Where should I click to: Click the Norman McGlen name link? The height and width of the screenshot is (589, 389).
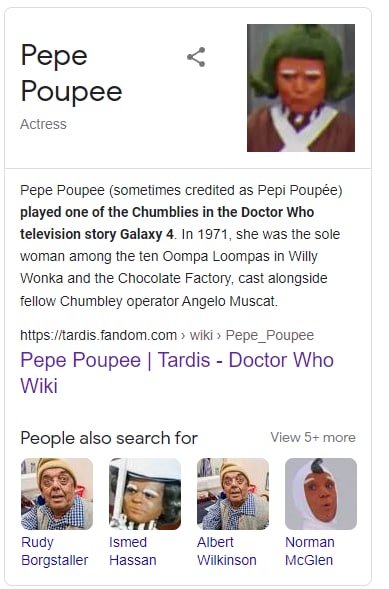point(310,551)
